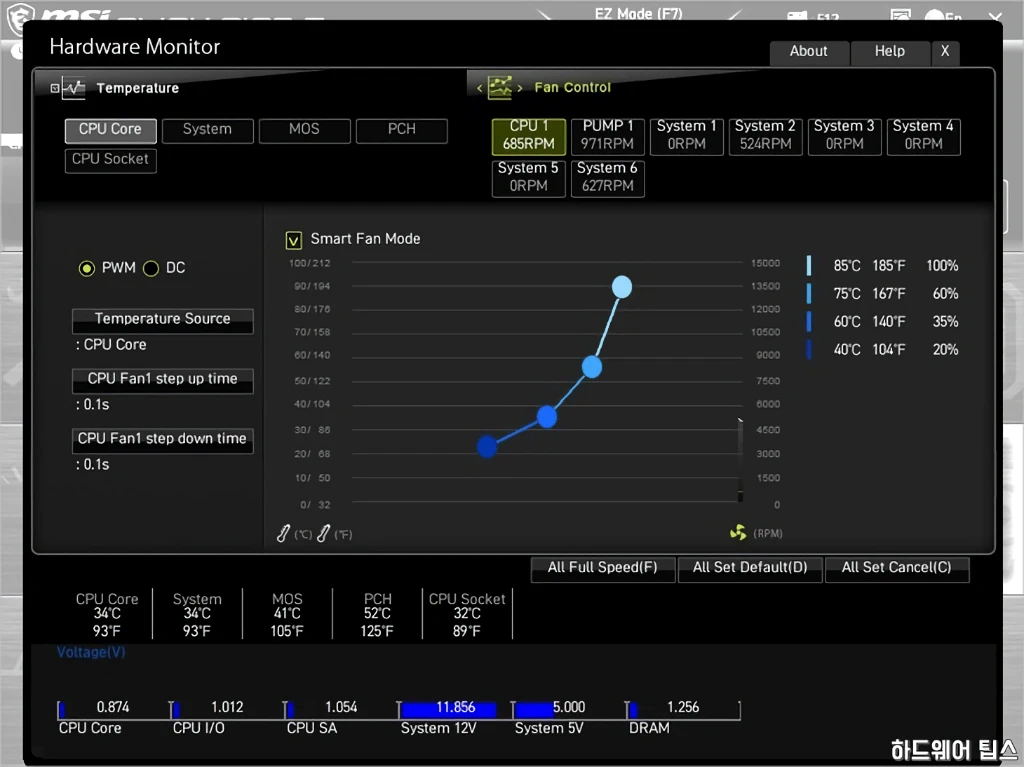The image size is (1024, 767).
Task: Close Hardware Monitor with the X button
Action: coord(945,52)
